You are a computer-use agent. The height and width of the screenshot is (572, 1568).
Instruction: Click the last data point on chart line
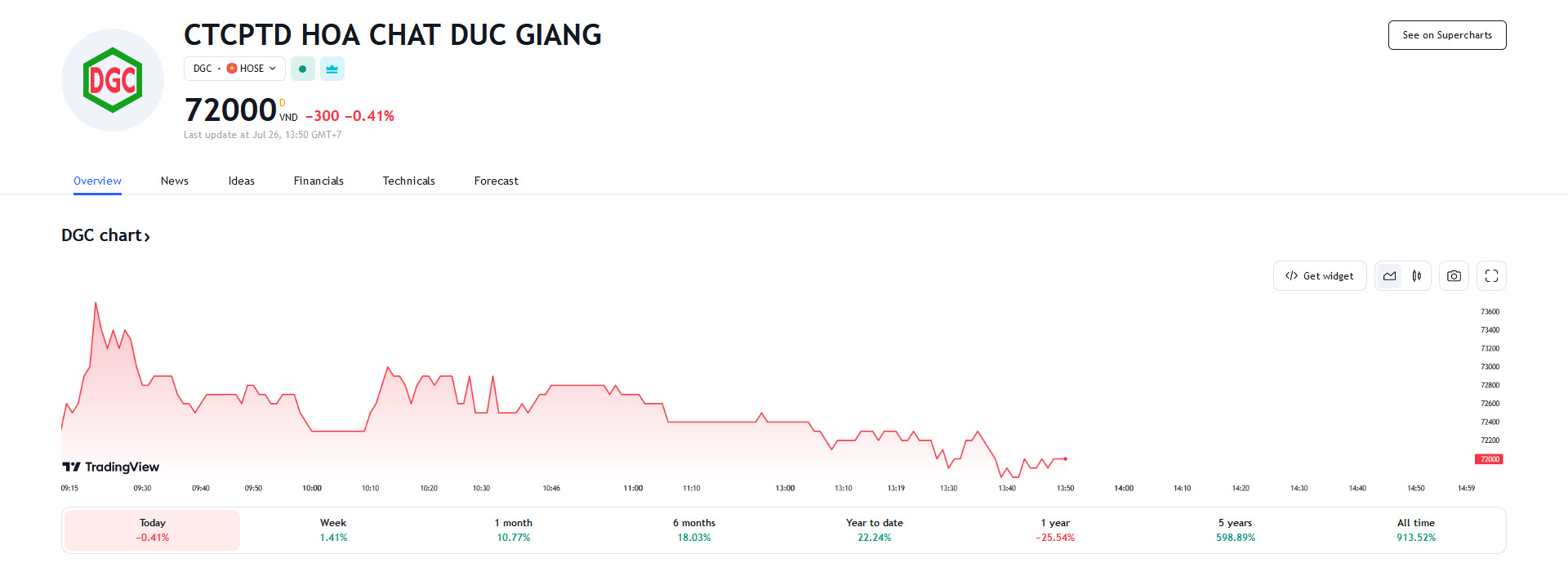point(1065,458)
